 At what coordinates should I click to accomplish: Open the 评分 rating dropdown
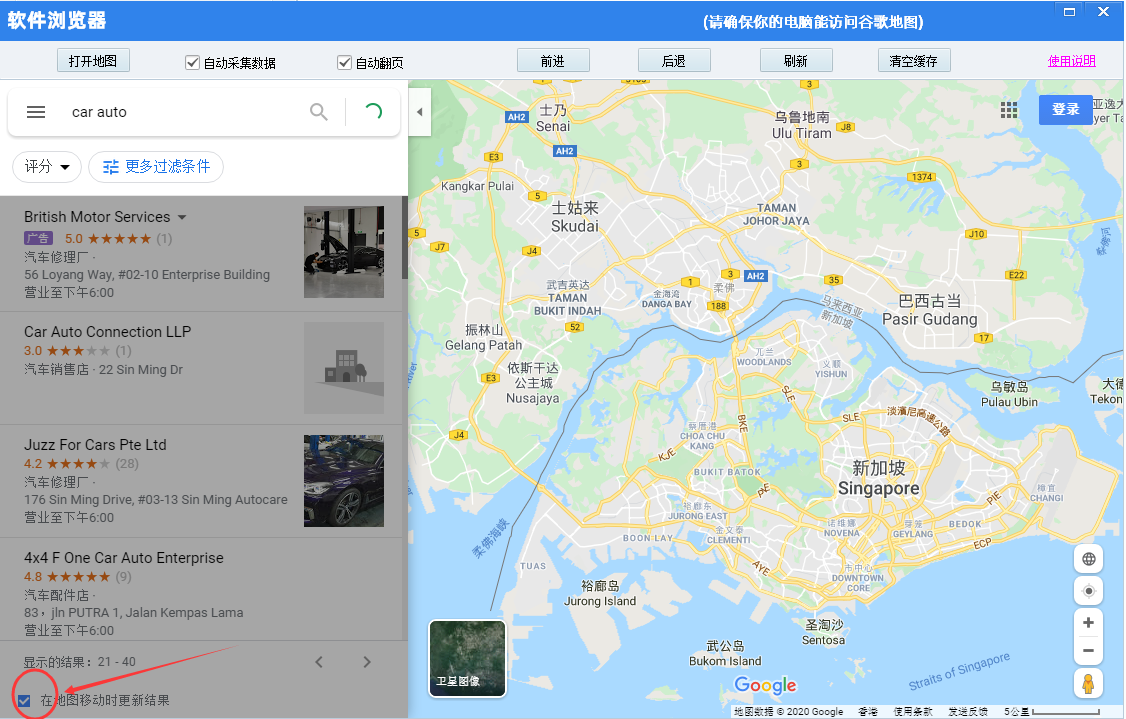click(x=47, y=167)
